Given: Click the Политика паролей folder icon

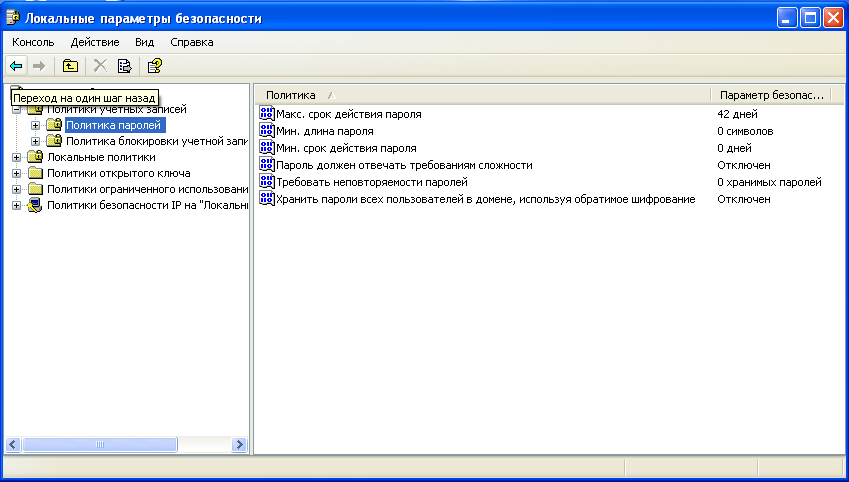Looking at the screenshot, I should coord(54,125).
